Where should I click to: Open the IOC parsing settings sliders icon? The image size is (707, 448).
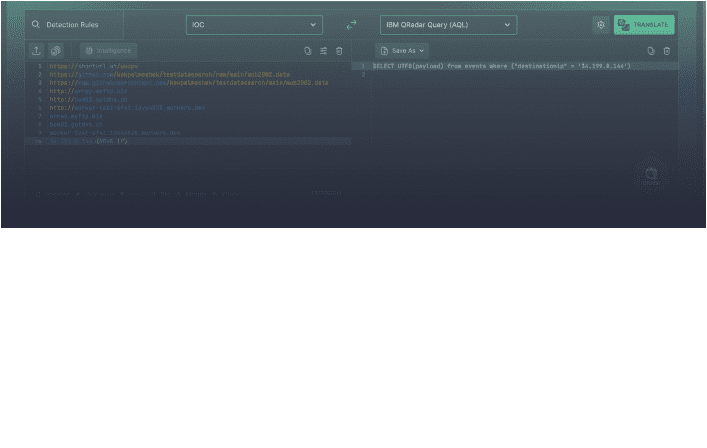323,50
